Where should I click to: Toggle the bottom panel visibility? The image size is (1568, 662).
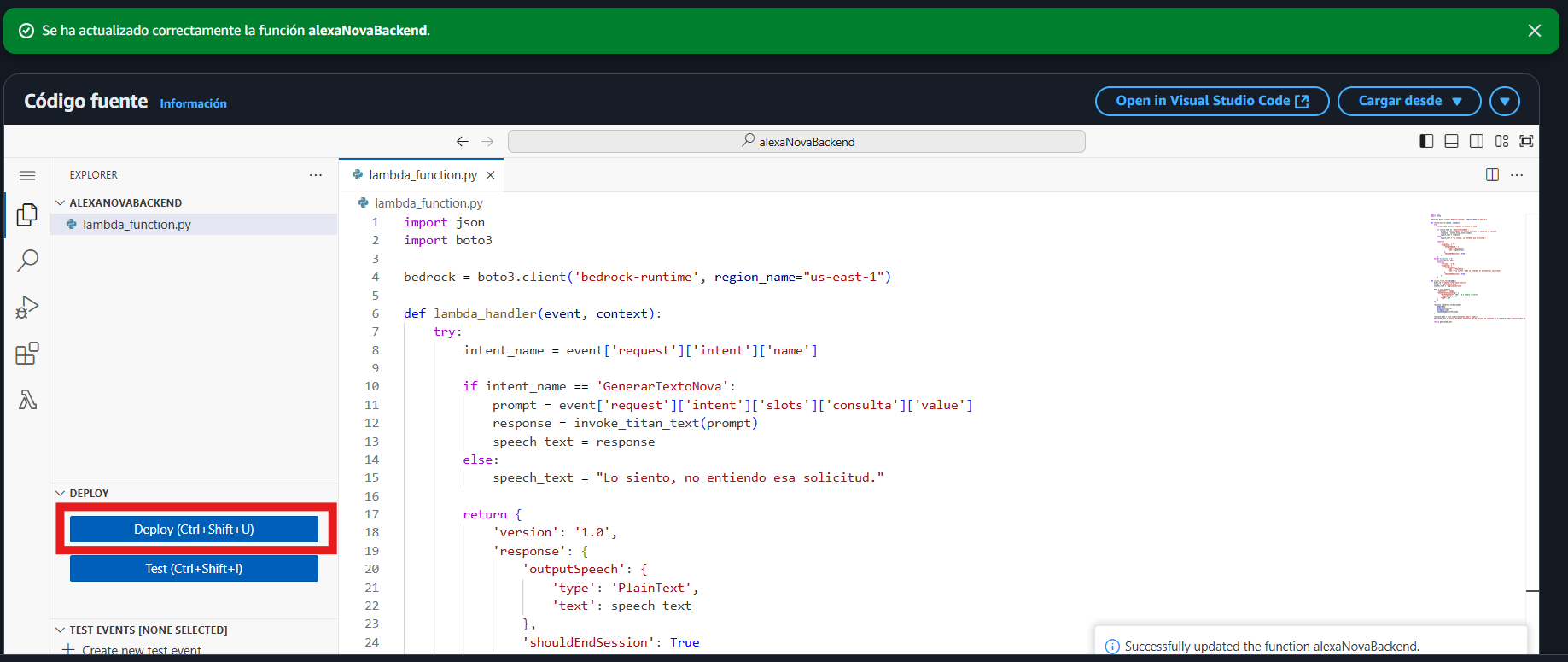tap(1451, 142)
